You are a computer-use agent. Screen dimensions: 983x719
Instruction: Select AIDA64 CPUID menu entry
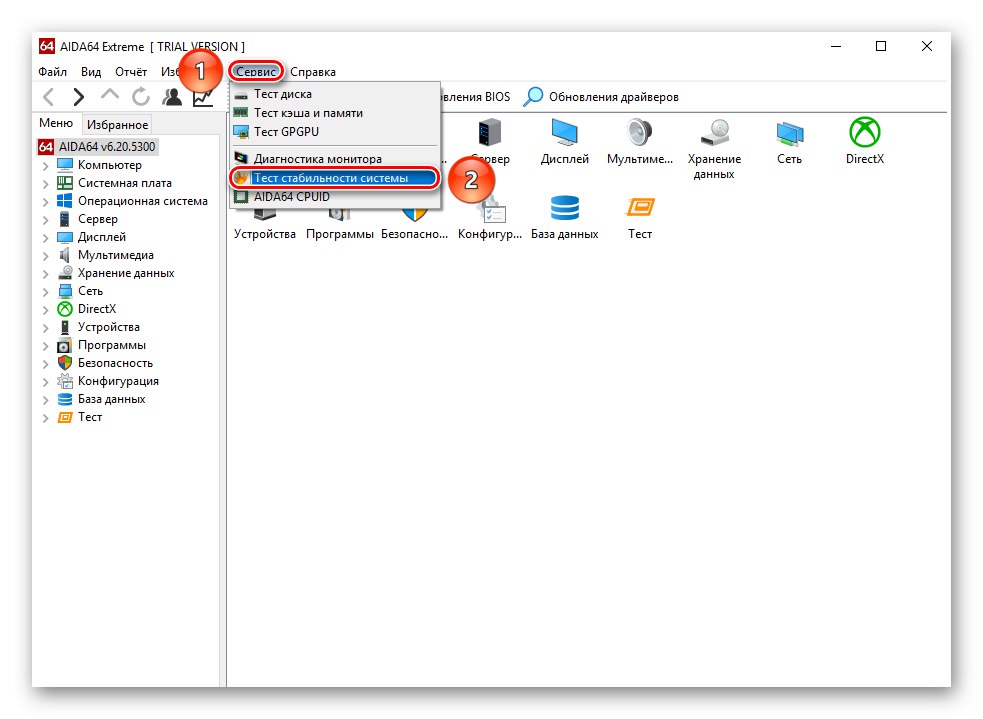point(334,197)
